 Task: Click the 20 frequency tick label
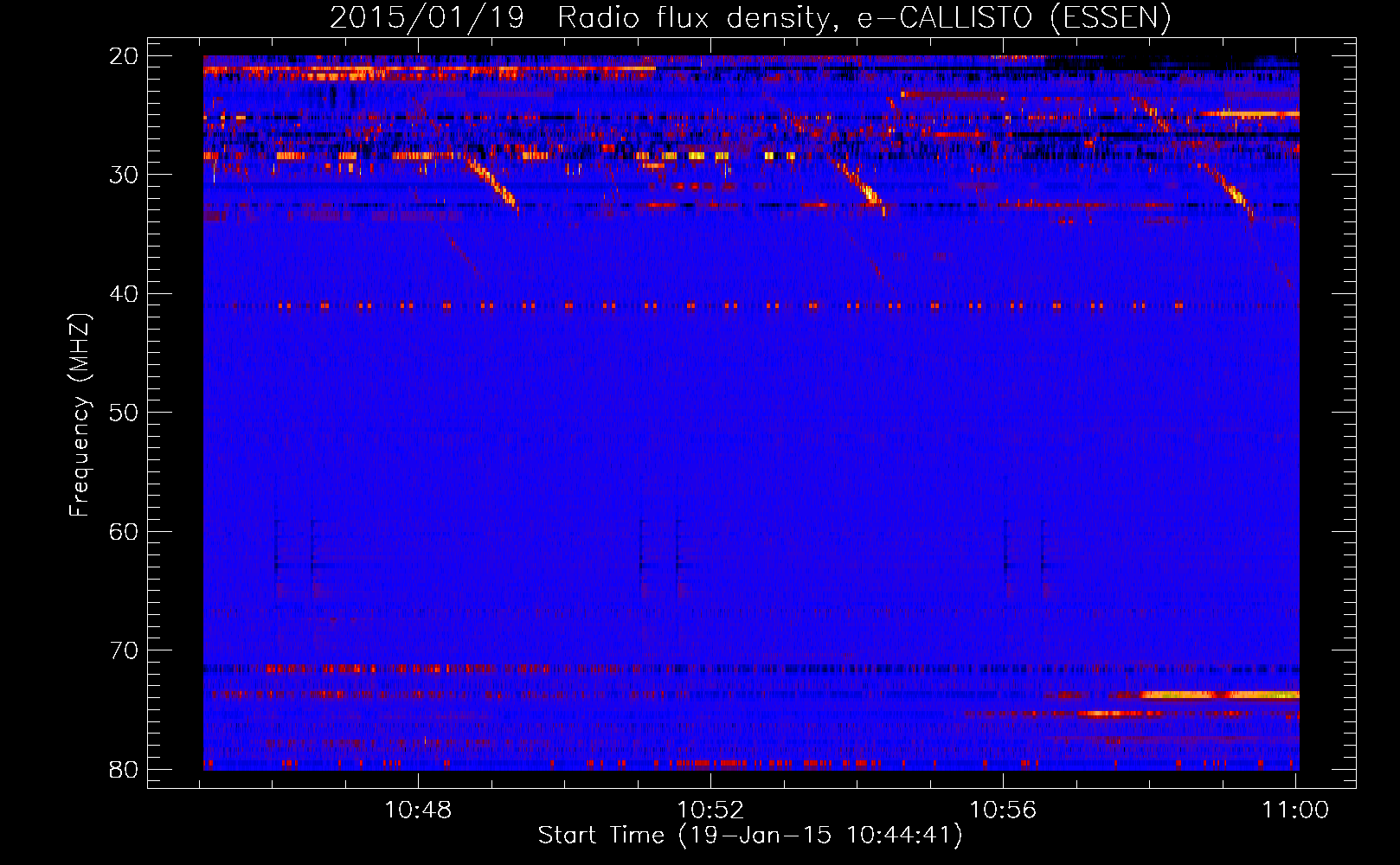pyautogui.click(x=125, y=56)
